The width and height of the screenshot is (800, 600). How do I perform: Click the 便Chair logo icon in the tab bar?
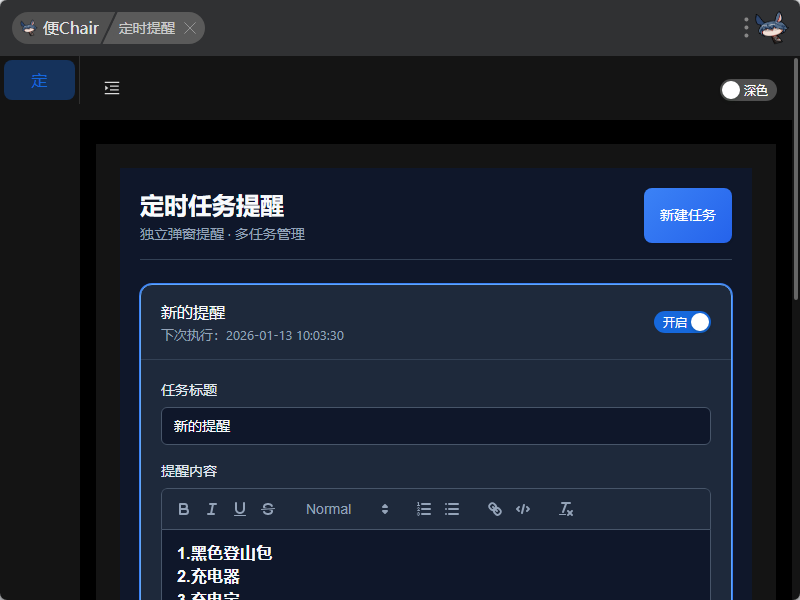29,28
